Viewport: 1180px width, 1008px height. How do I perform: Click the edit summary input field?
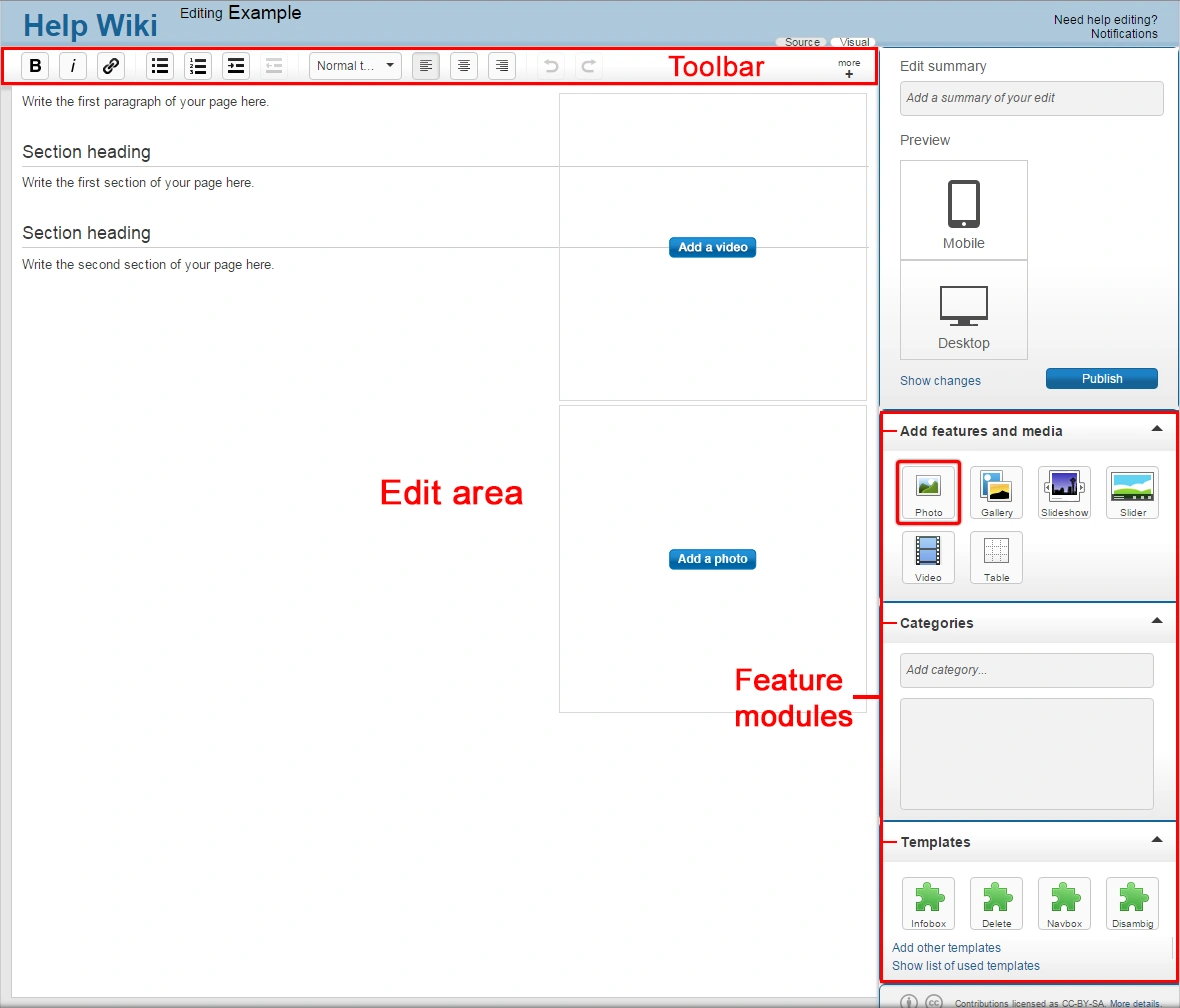pyautogui.click(x=1031, y=98)
